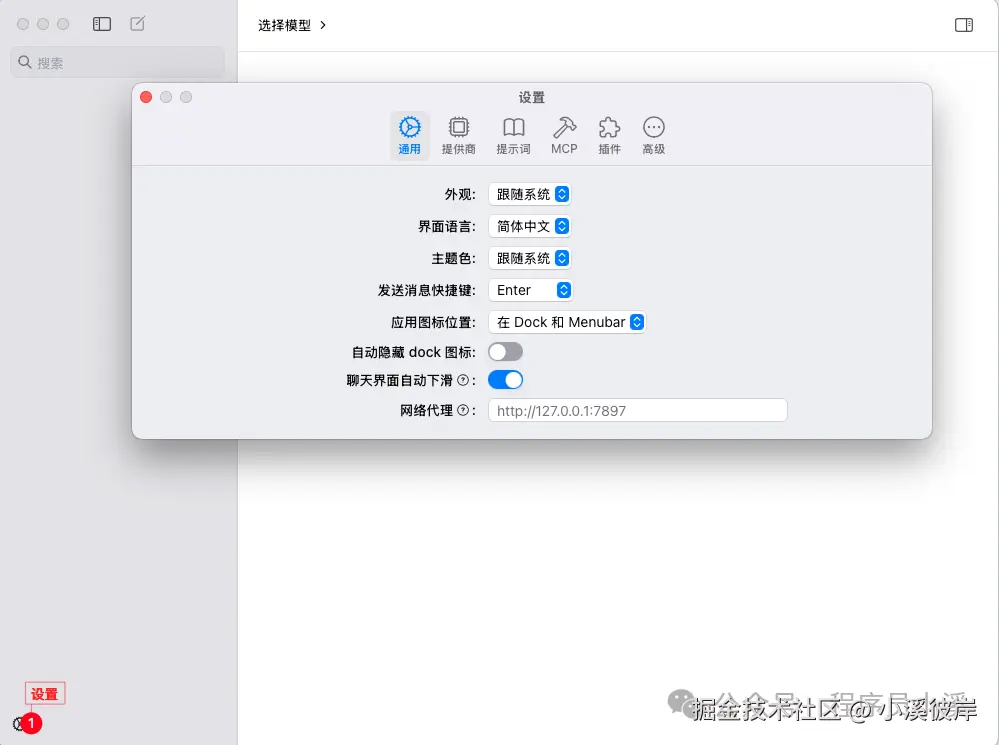Image resolution: width=999 pixels, height=745 pixels.
Task: Start a new chat via the compose icon
Action: 137,23
